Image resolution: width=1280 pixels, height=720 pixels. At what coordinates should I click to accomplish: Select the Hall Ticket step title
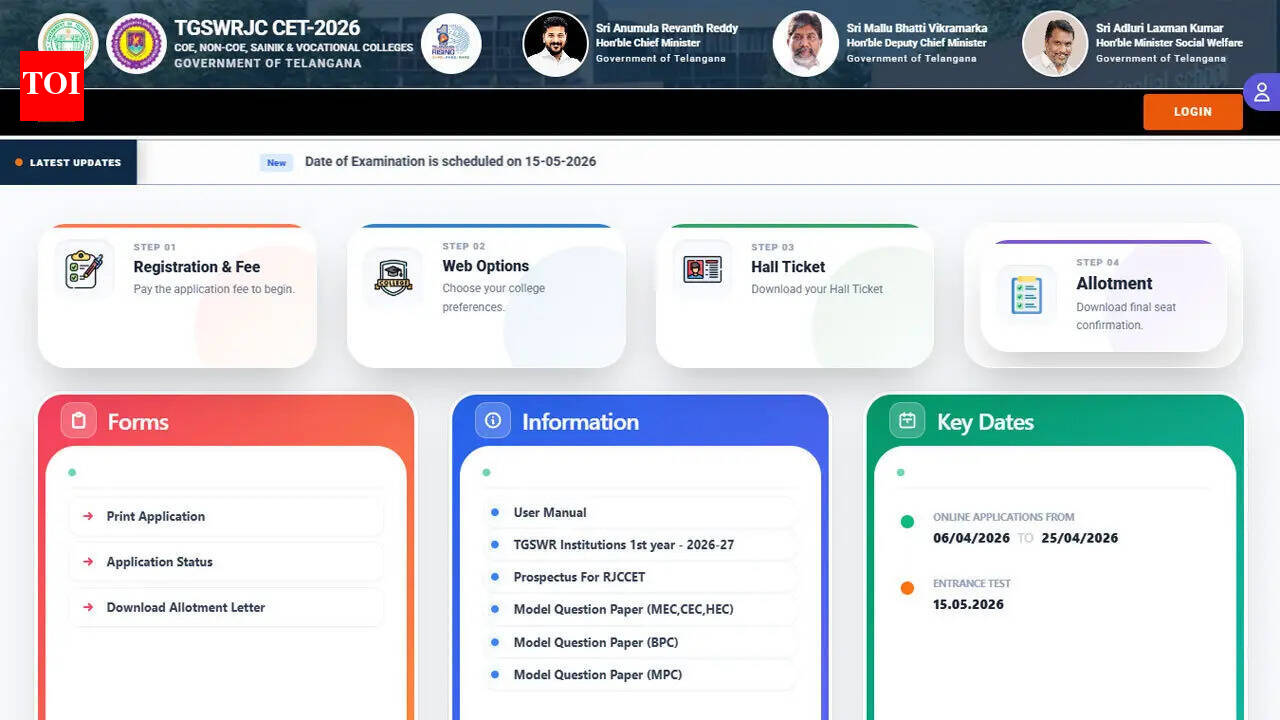[x=788, y=267]
